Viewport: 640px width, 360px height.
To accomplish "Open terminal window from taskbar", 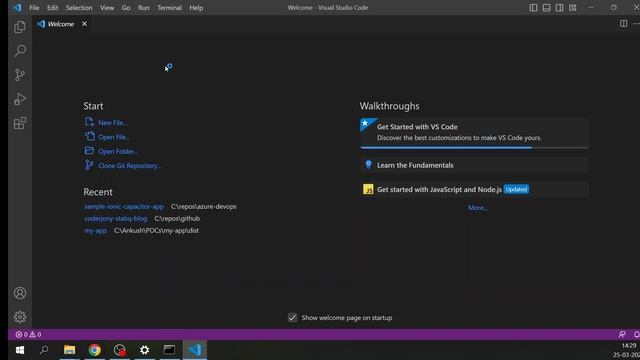I will coord(169,350).
